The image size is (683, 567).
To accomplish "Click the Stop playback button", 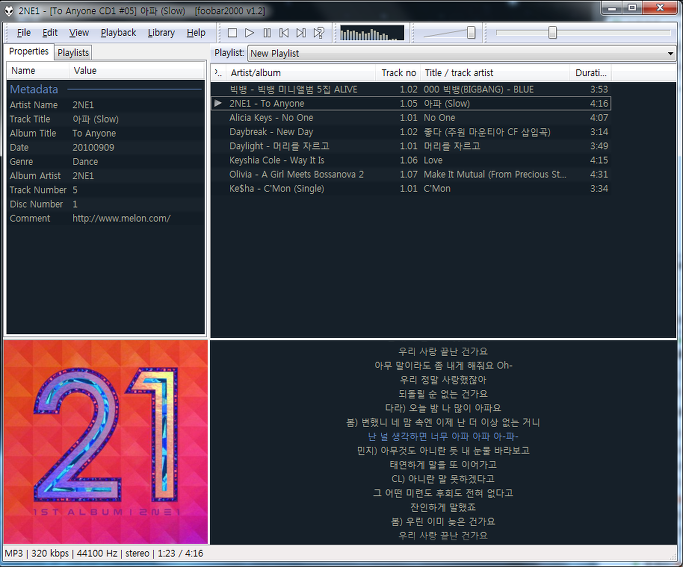I will (233, 33).
